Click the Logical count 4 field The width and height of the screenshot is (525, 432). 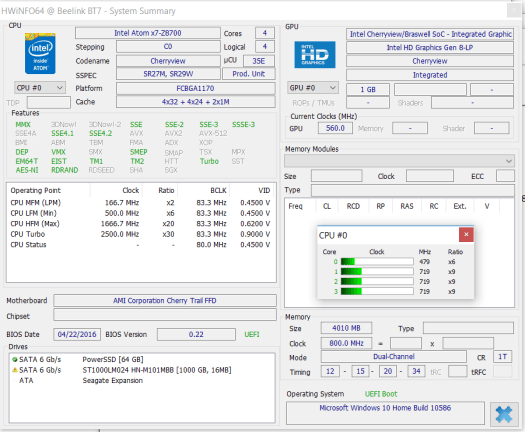(x=265, y=47)
